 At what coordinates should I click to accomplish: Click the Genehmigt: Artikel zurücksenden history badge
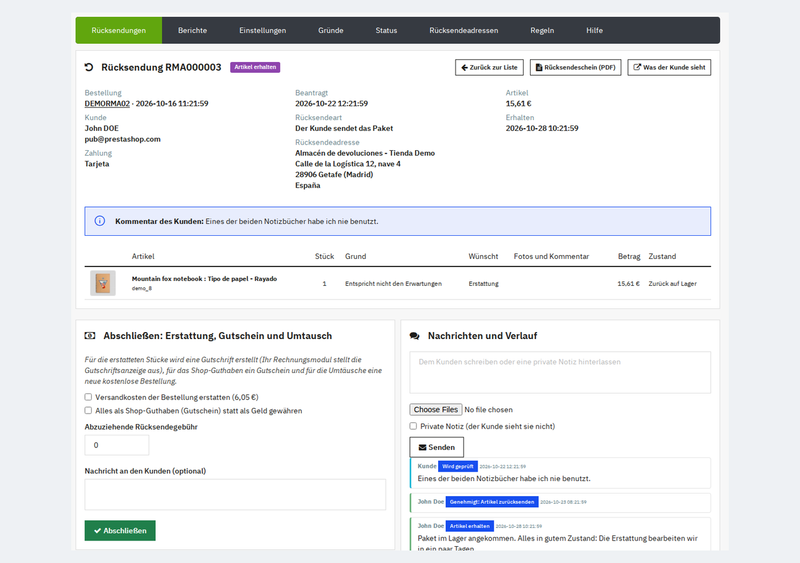click(492, 502)
